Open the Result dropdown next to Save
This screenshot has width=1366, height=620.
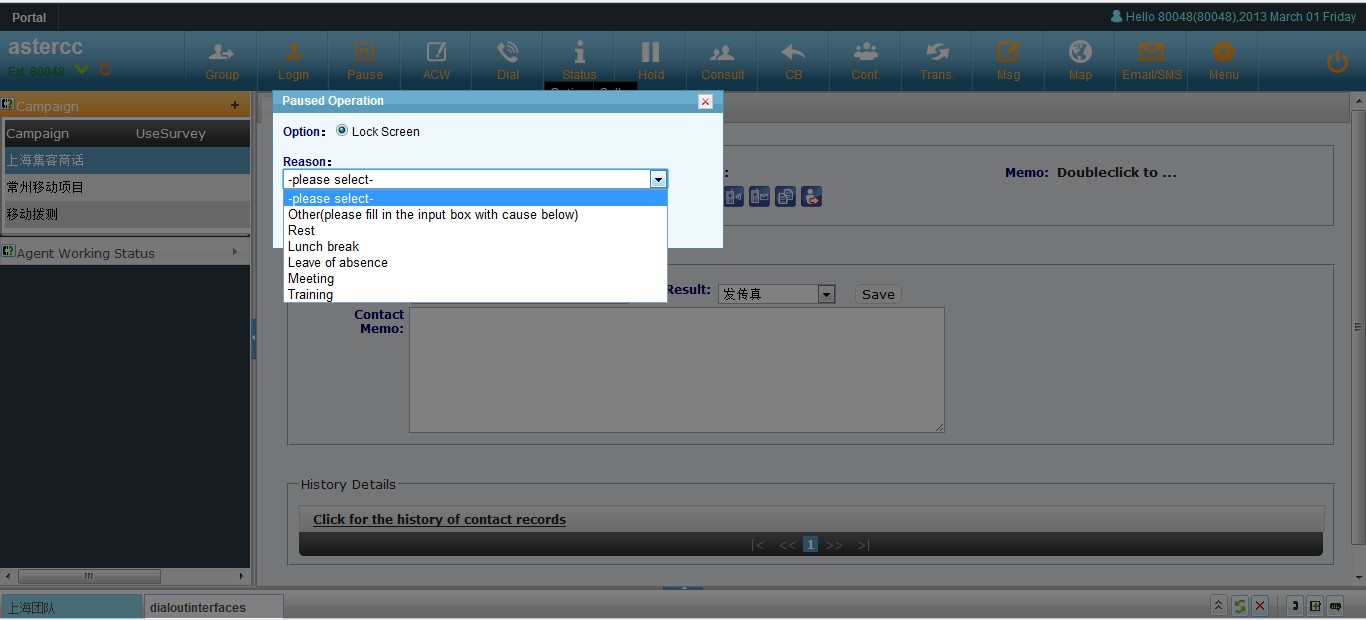826,294
